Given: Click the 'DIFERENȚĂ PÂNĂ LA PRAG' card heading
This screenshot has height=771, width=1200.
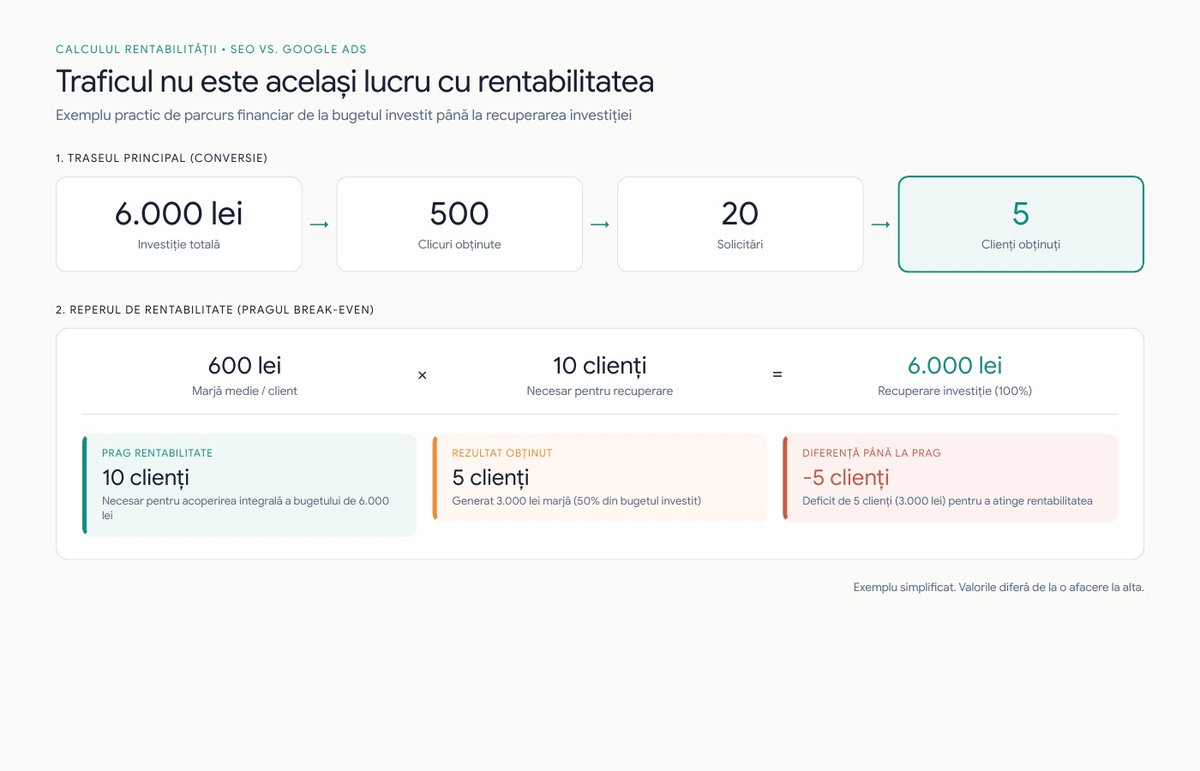Looking at the screenshot, I should pos(871,453).
